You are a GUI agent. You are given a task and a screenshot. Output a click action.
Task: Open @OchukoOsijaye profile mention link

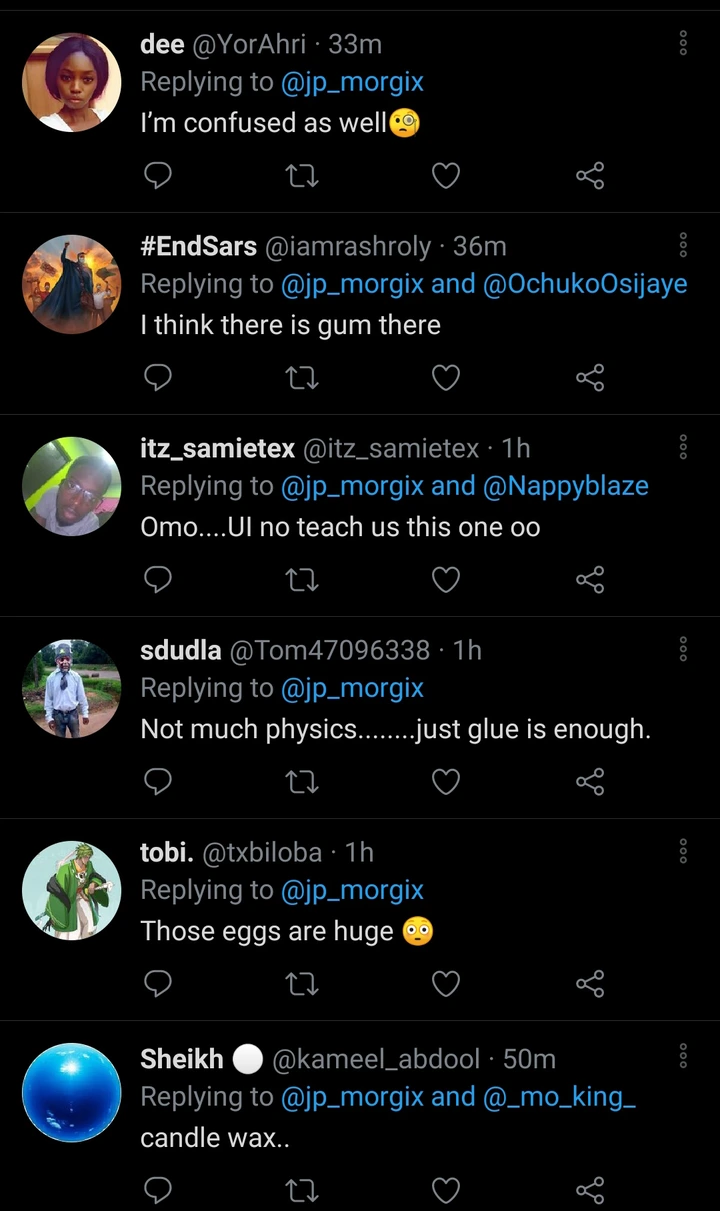(x=585, y=284)
